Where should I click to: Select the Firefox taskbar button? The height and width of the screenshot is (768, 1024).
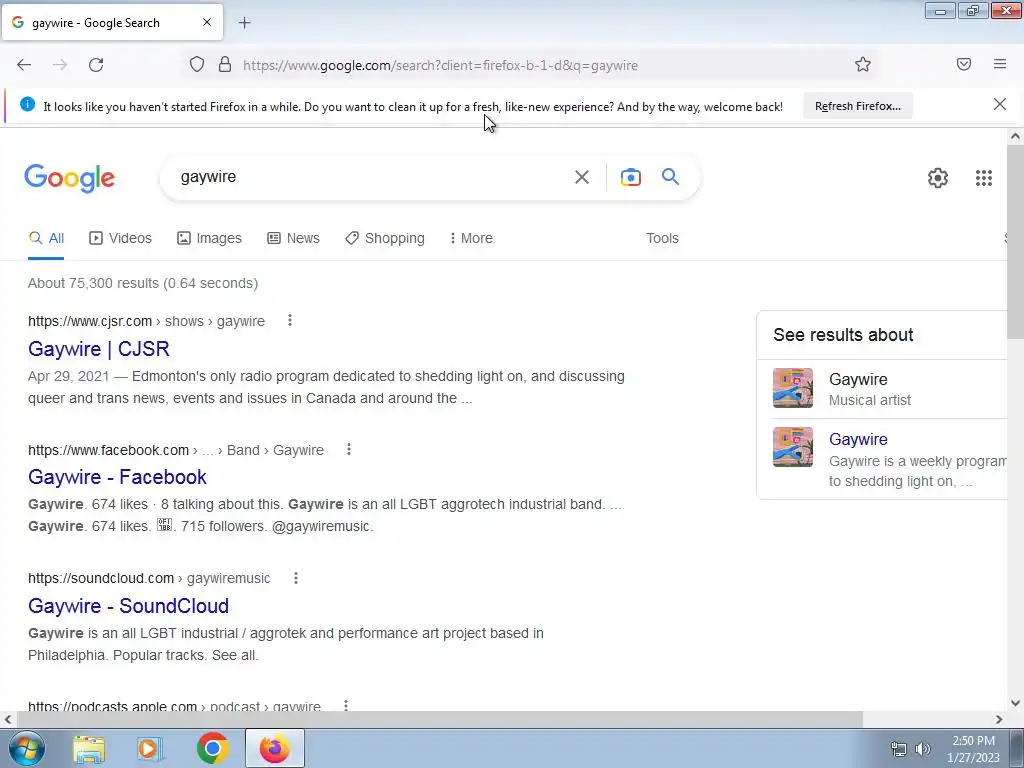pyautogui.click(x=274, y=748)
